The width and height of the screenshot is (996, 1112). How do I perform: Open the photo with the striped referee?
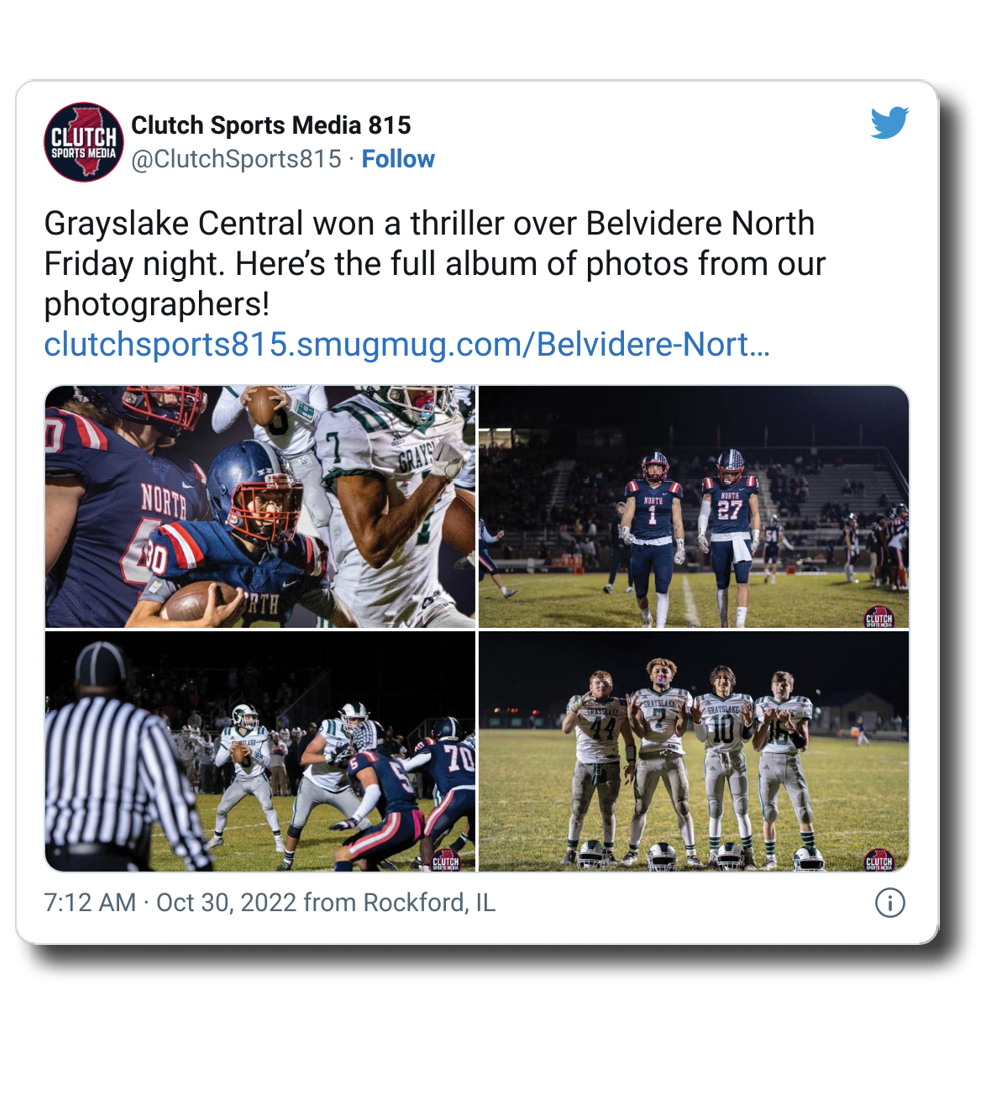click(260, 751)
